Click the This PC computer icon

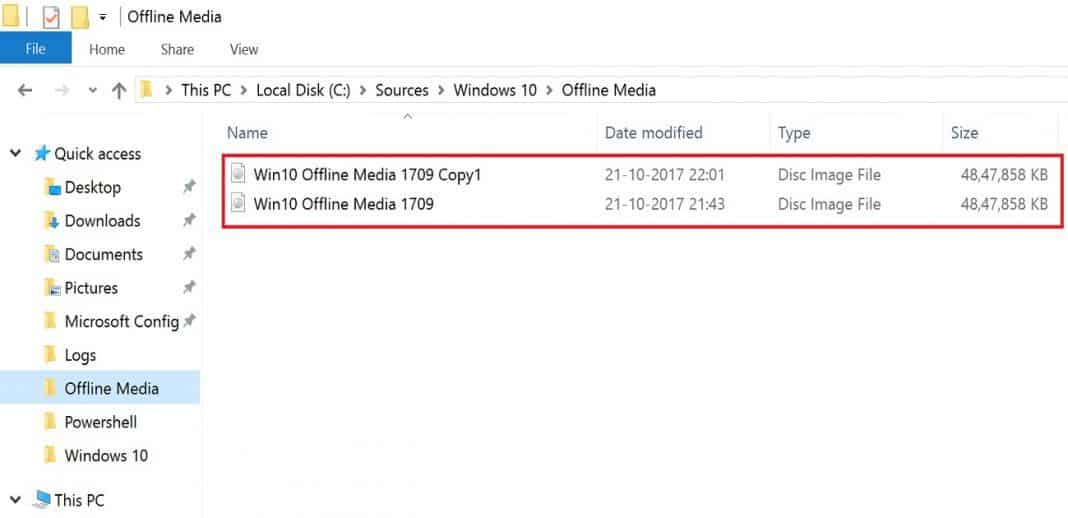[x=42, y=500]
